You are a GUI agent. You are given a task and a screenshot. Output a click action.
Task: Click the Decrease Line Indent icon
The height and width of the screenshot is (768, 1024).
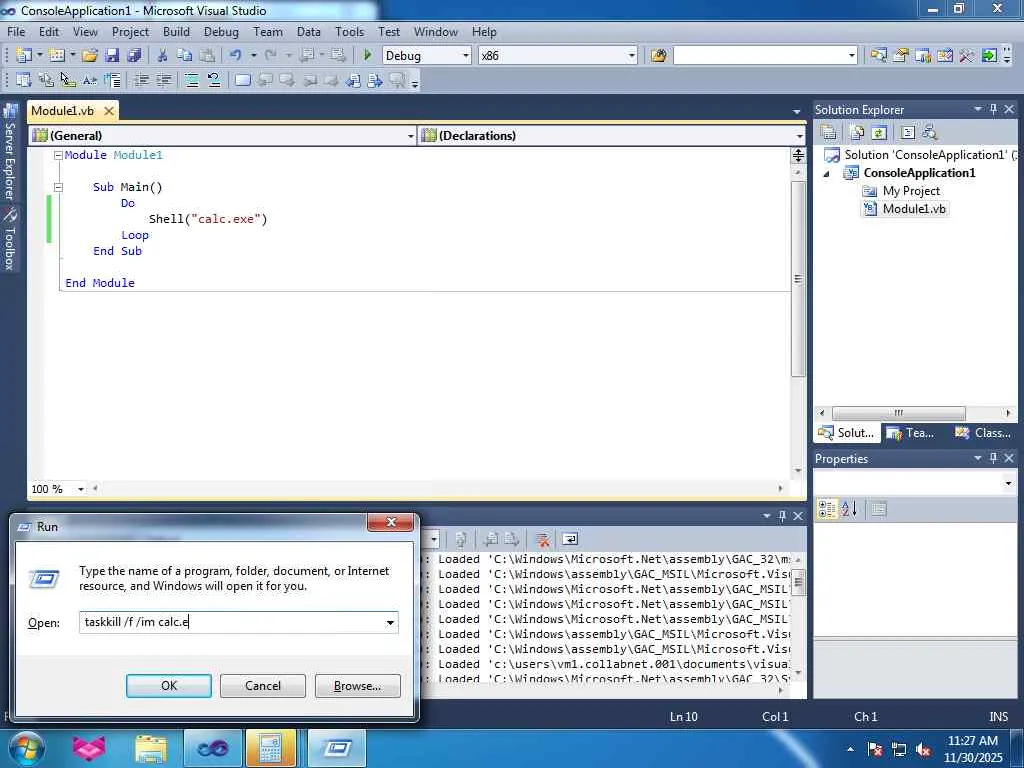coord(141,80)
